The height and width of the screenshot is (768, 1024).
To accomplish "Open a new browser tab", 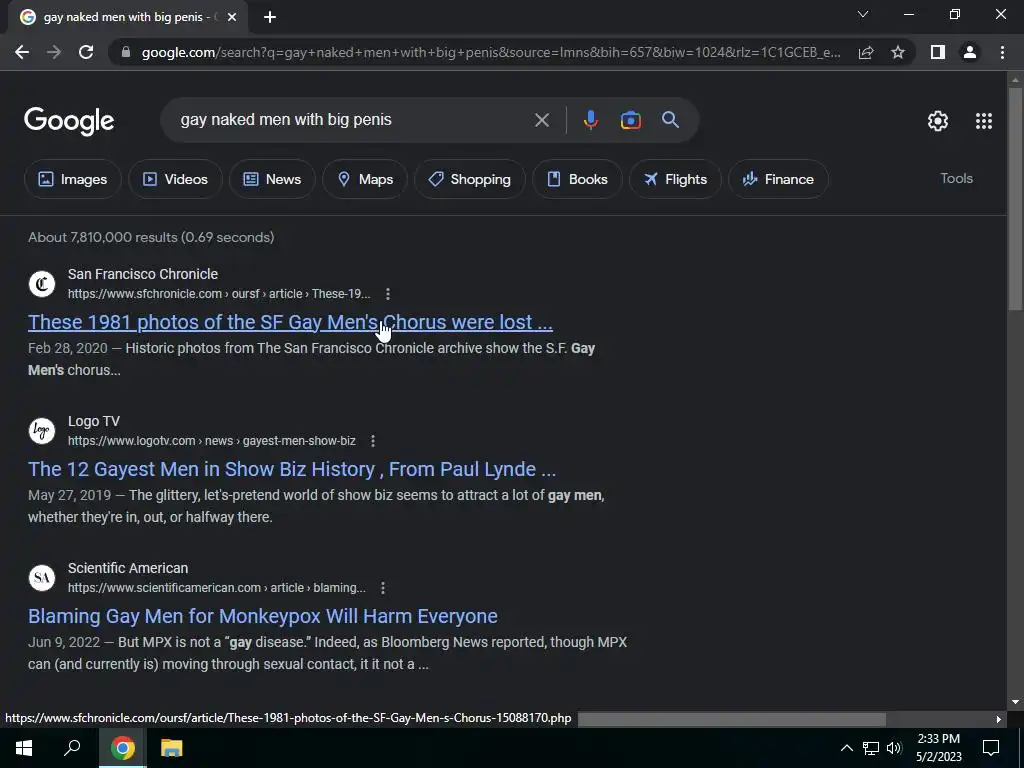I will [x=270, y=17].
